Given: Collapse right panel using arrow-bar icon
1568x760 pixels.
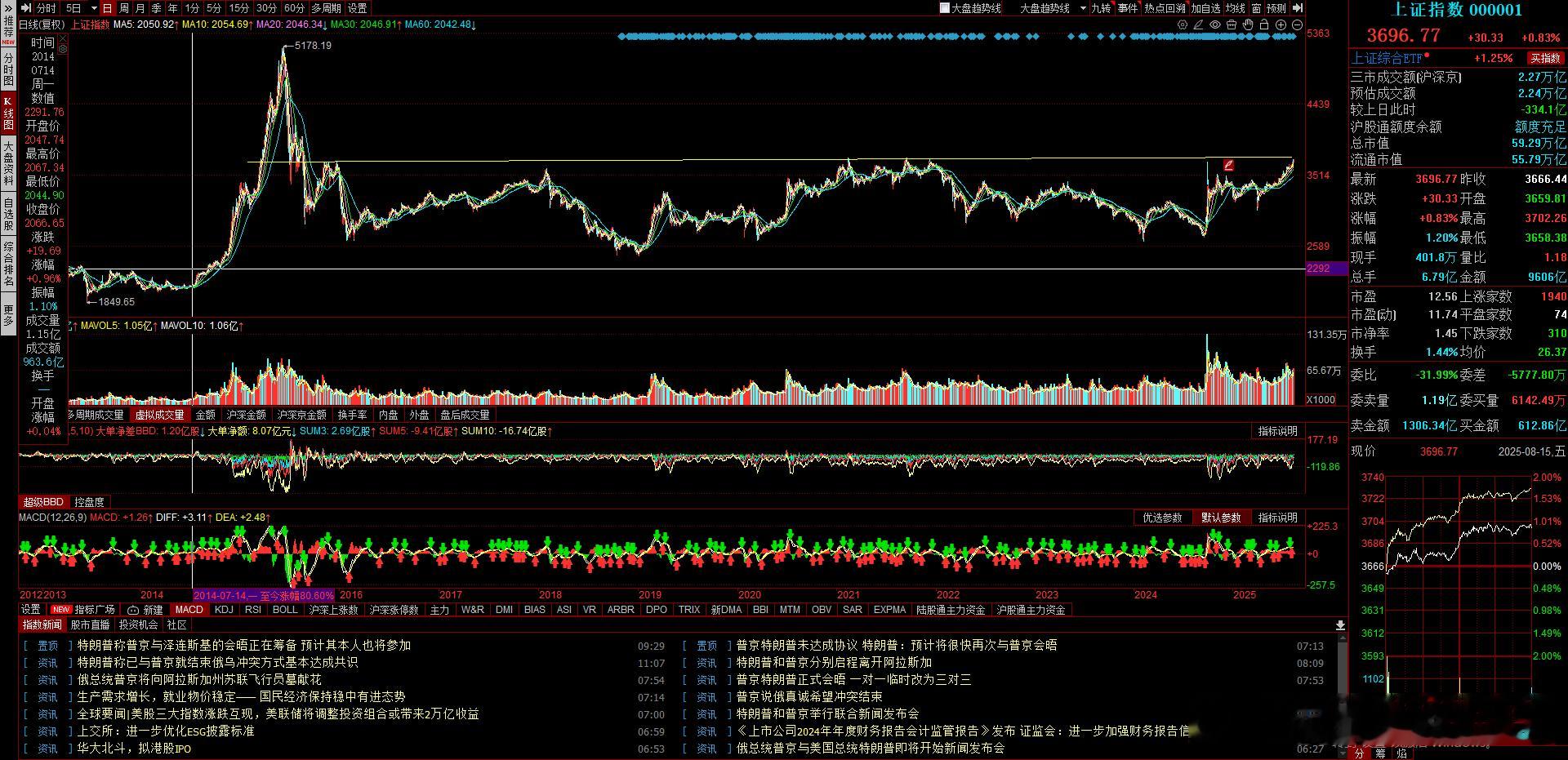Looking at the screenshot, I should tap(1298, 8).
